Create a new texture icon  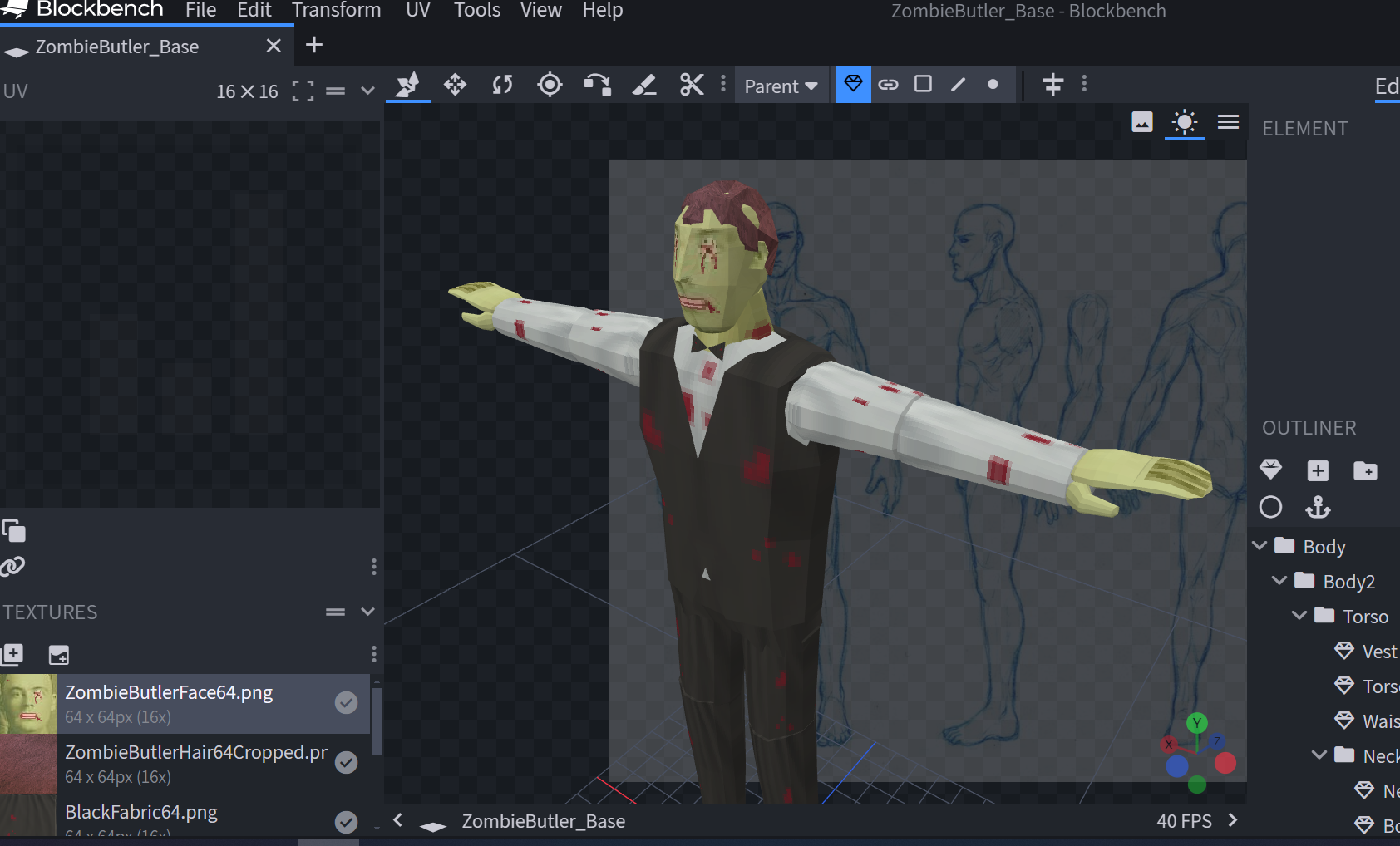point(58,655)
